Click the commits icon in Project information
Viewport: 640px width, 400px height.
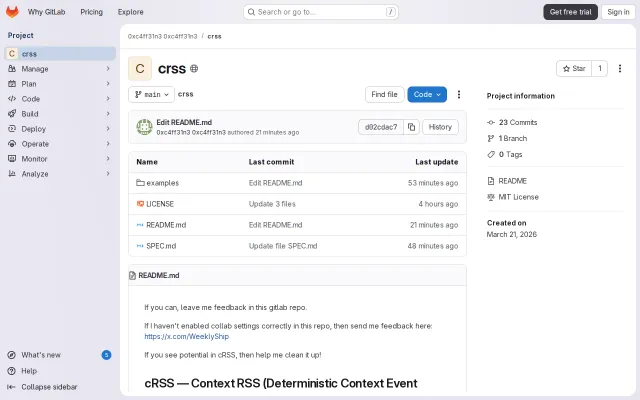click(x=491, y=122)
